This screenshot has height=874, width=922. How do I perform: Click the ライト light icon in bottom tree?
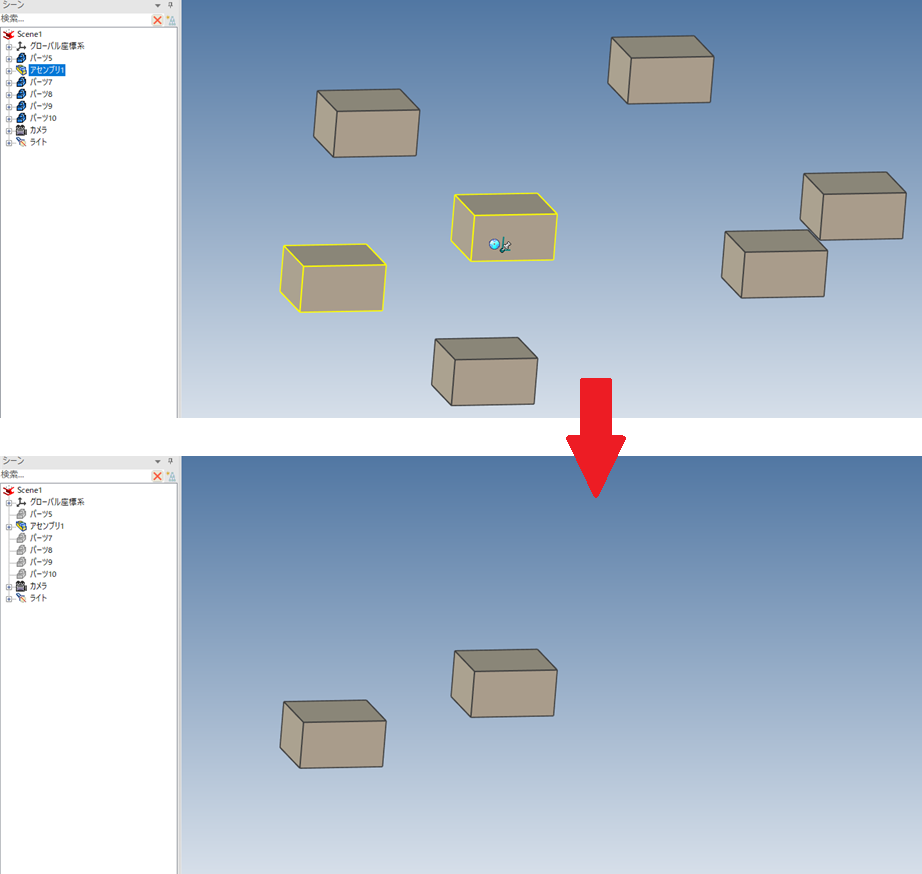[21, 598]
